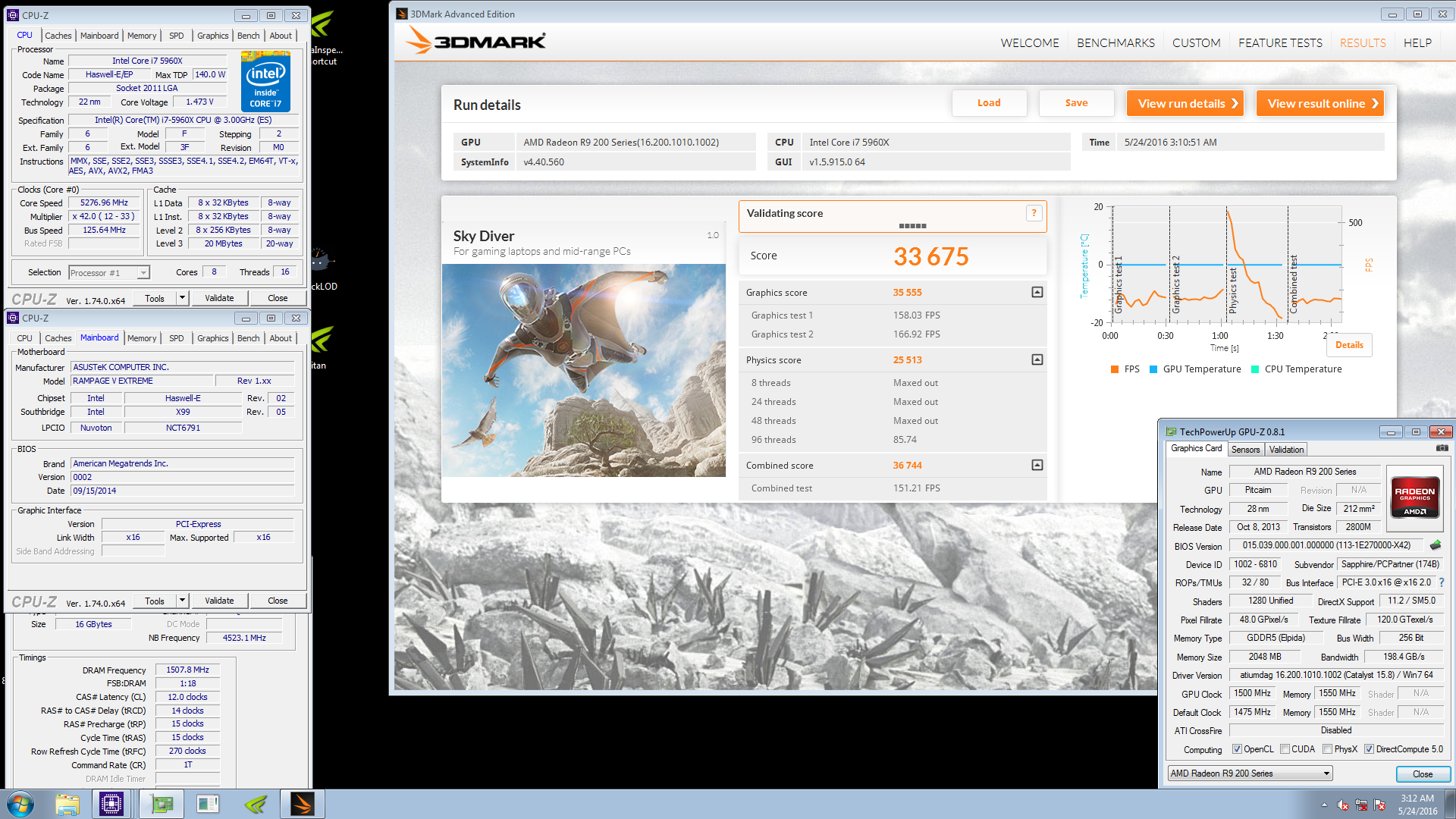The width and height of the screenshot is (1456, 819).
Task: Click the GPU-Z title bar icon
Action: pos(1172,431)
